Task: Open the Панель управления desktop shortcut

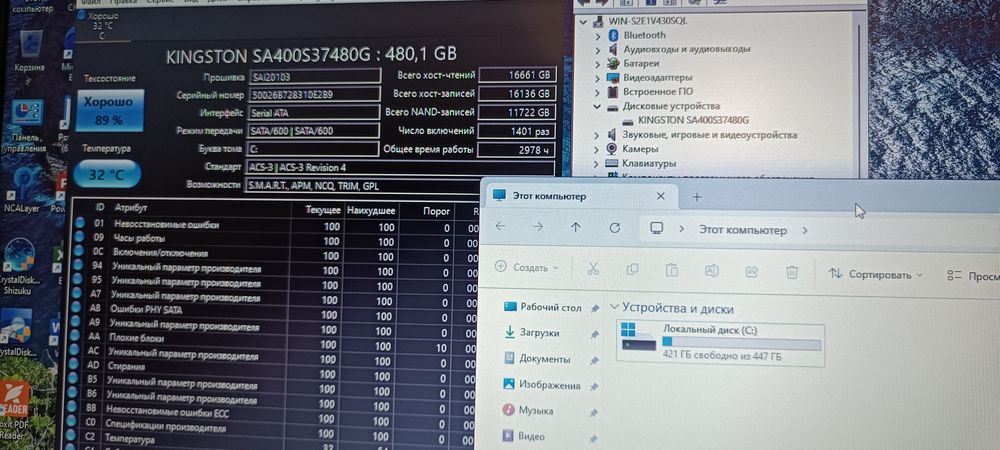Action: (x=28, y=126)
